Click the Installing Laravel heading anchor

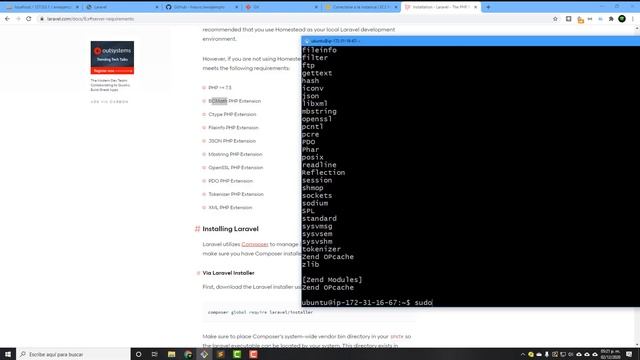pyautogui.click(x=197, y=229)
